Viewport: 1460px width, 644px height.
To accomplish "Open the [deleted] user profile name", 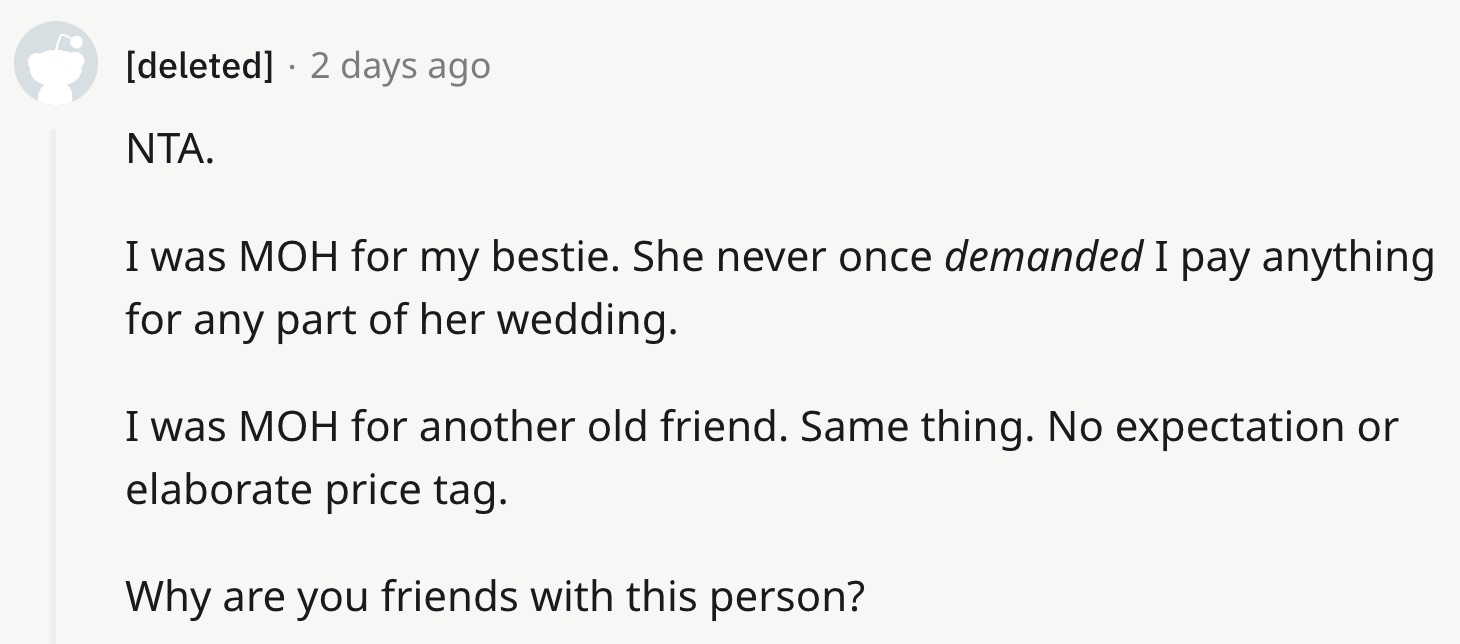I will pyautogui.click(x=199, y=66).
